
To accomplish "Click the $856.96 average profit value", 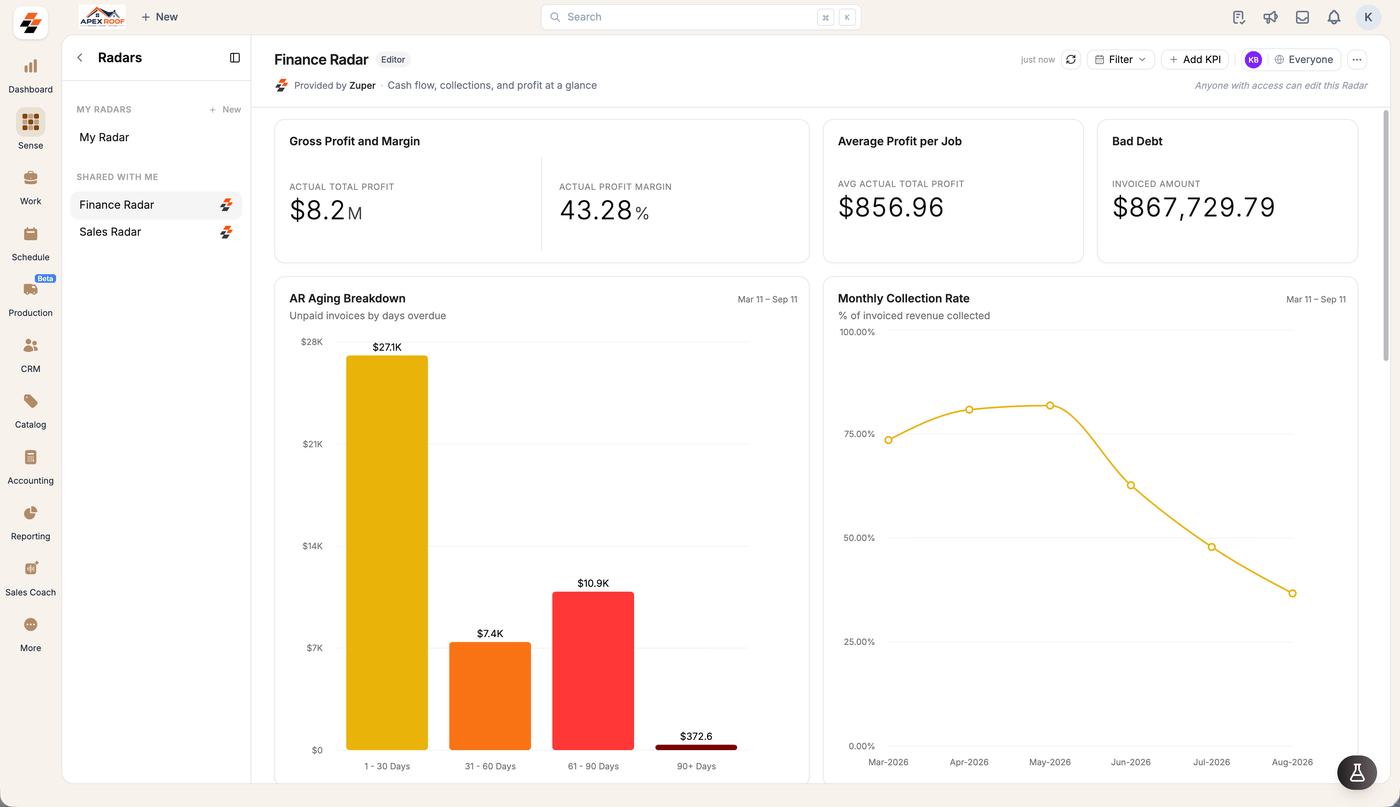I will [x=891, y=207].
